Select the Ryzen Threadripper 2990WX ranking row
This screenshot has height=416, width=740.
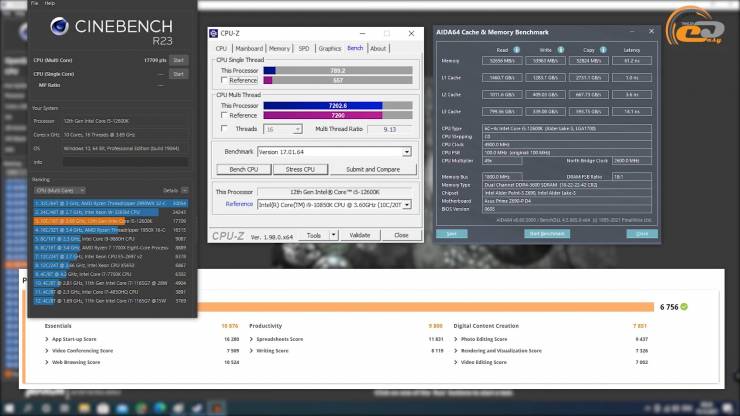tap(110, 204)
